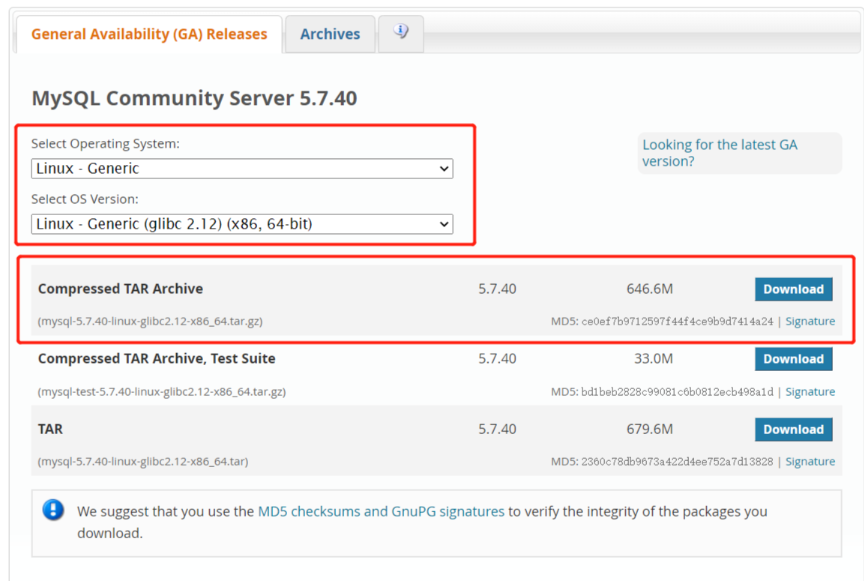Open MD5 checksums and GnuPG signatures link
Viewport: 864px width, 581px height.
coord(381,511)
